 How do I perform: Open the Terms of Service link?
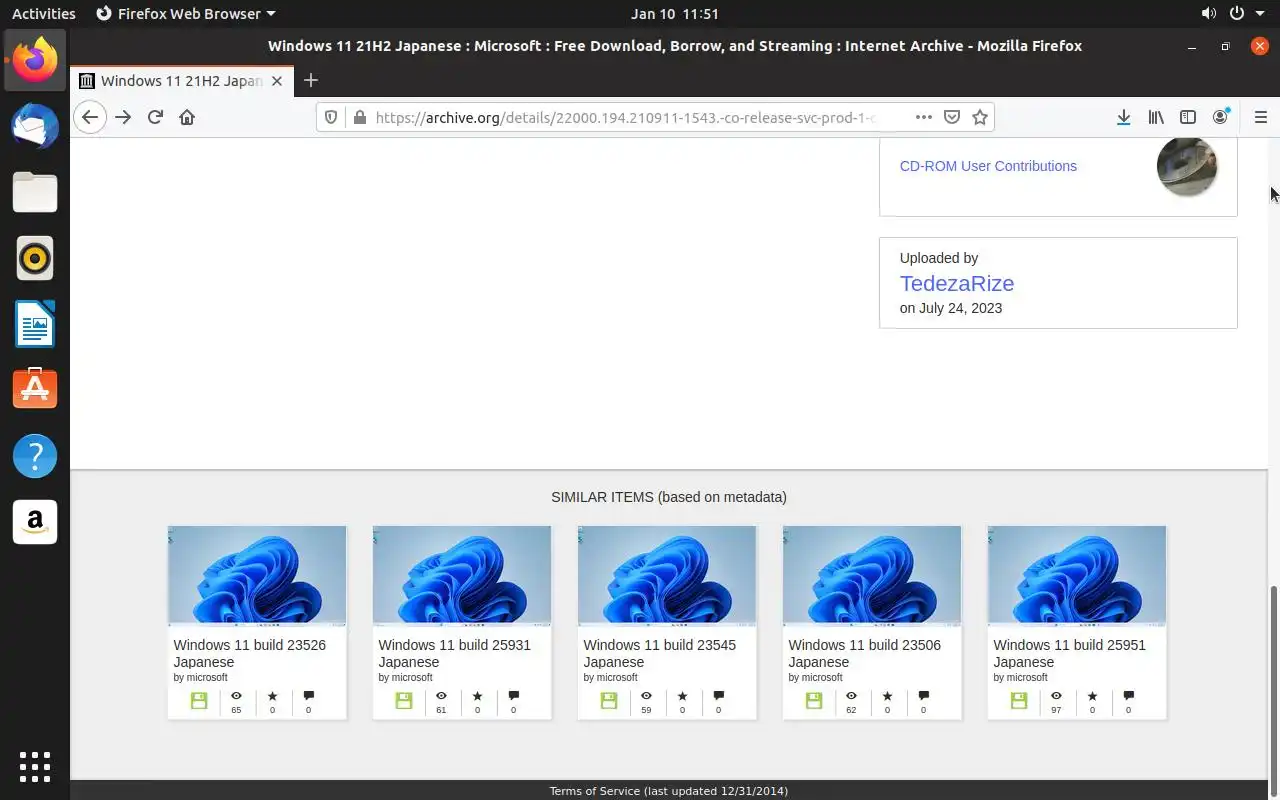594,791
